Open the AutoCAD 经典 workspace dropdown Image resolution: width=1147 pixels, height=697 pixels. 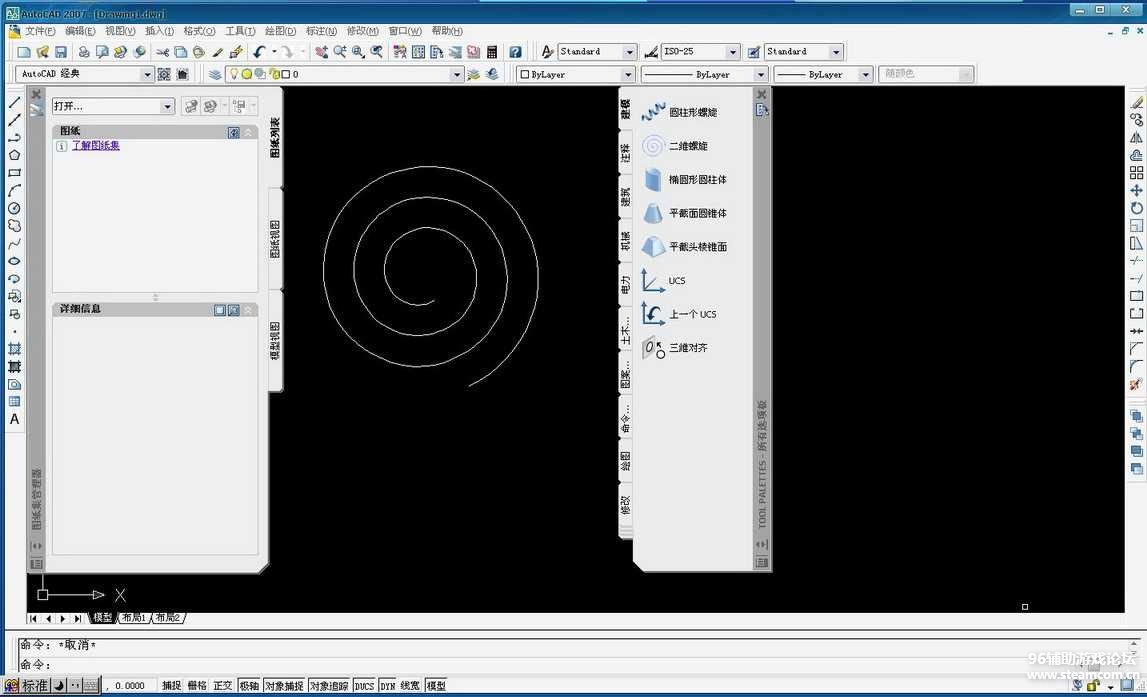[147, 74]
